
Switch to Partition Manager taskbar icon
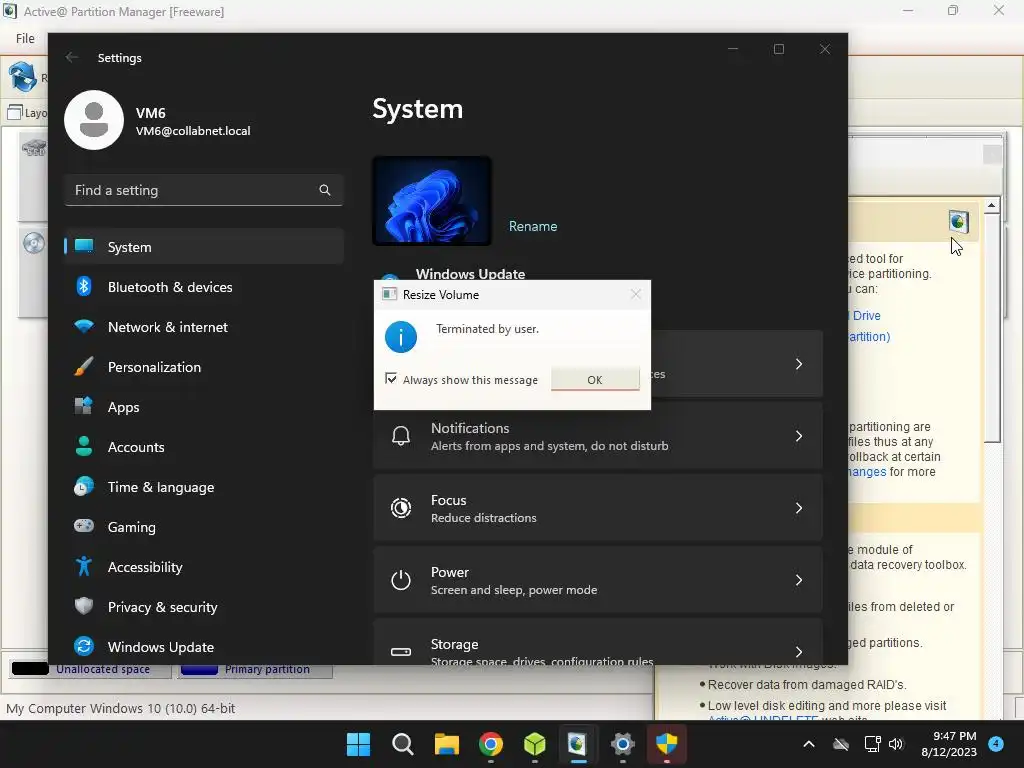[578, 744]
